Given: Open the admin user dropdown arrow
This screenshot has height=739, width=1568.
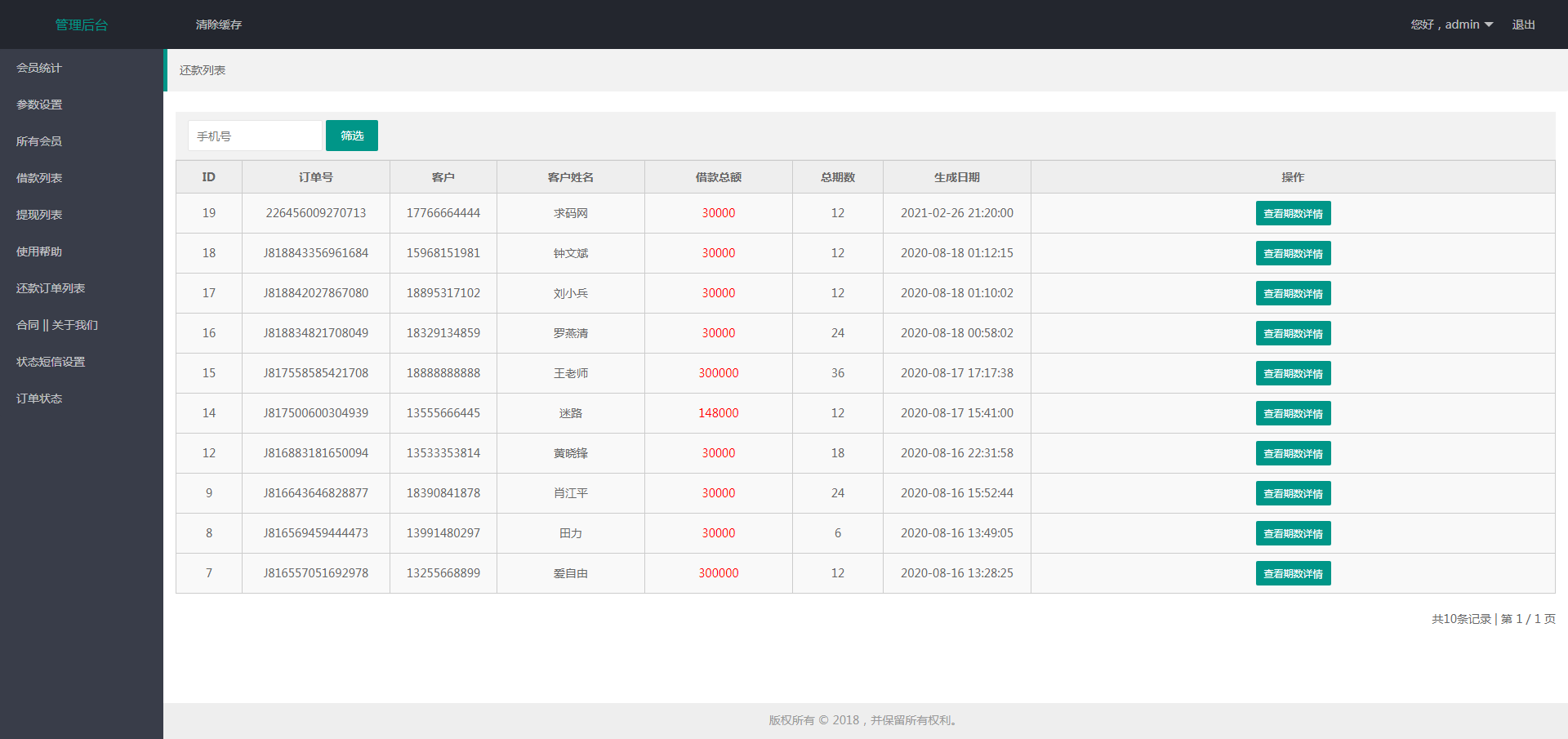Looking at the screenshot, I should pyautogui.click(x=1489, y=24).
